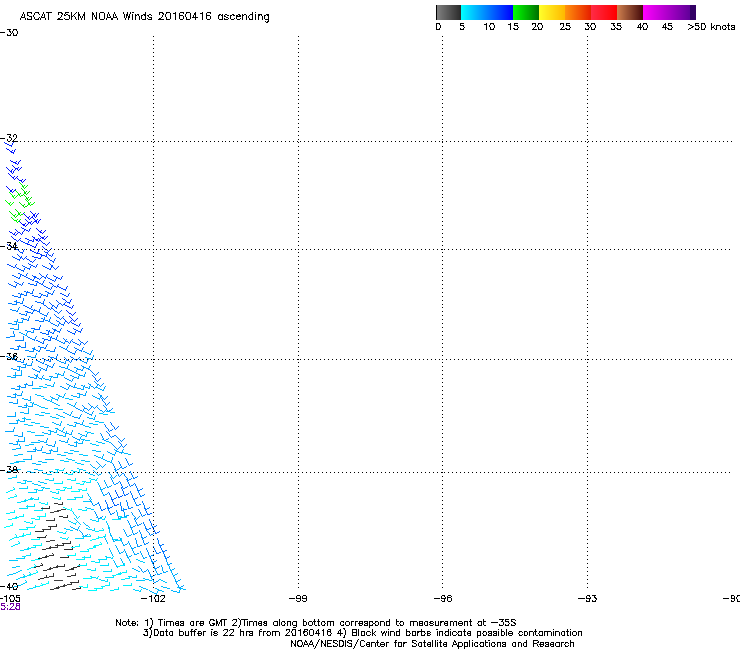Click the '>50 knots' legend label
Viewport: 740px width, 650px height.
pos(711,27)
